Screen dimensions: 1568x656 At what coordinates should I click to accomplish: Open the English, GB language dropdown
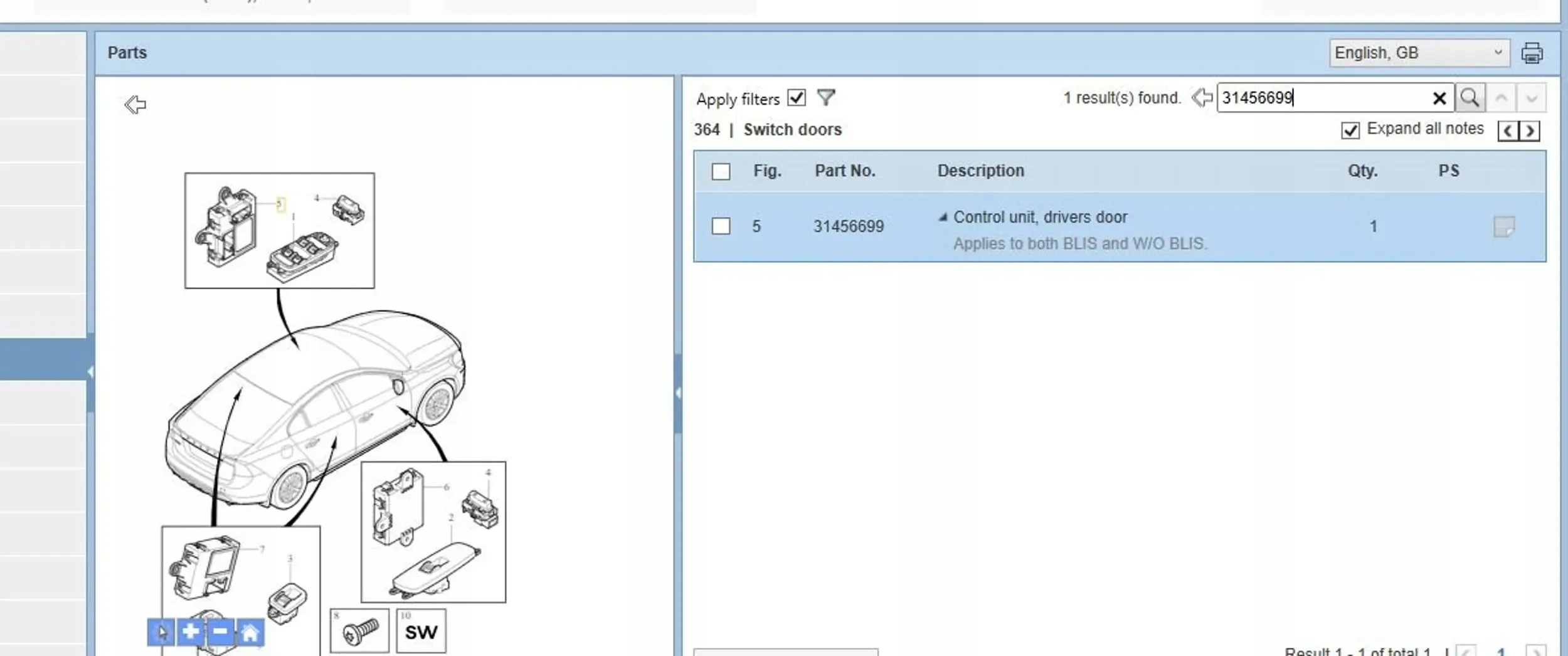point(1419,53)
